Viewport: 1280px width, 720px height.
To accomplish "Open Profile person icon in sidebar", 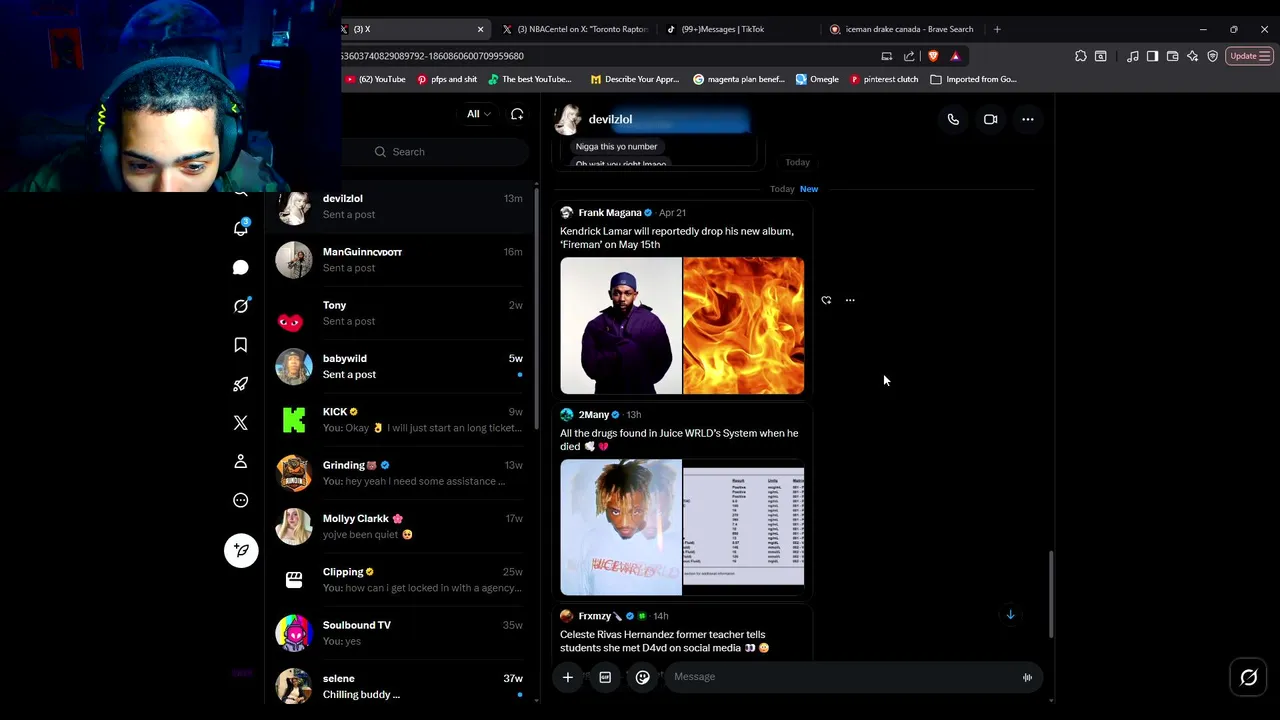I will [x=241, y=461].
